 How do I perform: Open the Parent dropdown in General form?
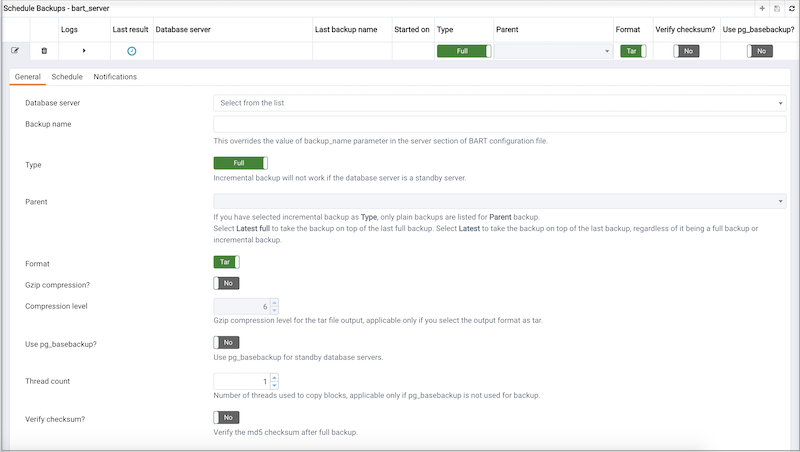point(499,201)
